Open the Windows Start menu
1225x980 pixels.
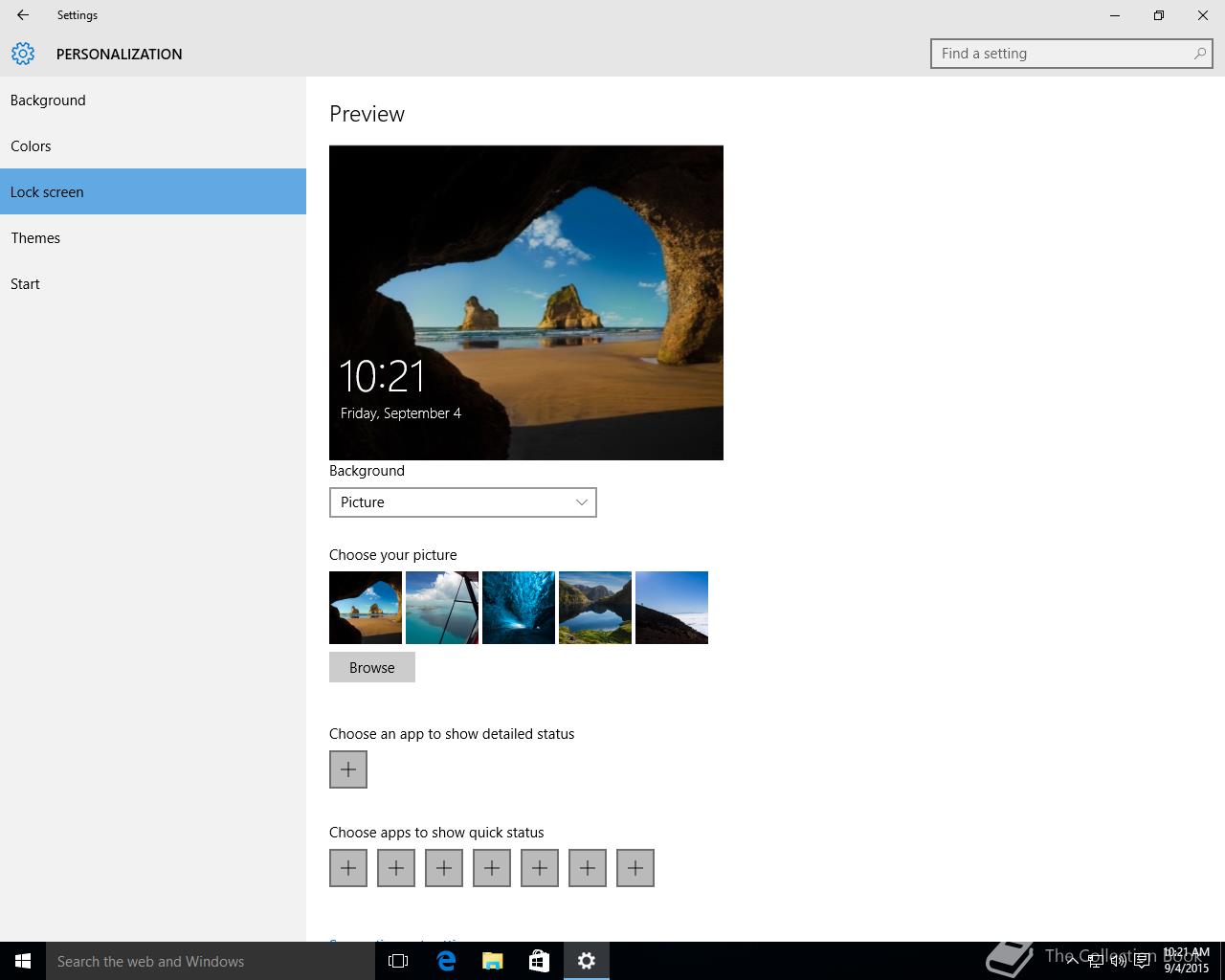click(x=23, y=961)
